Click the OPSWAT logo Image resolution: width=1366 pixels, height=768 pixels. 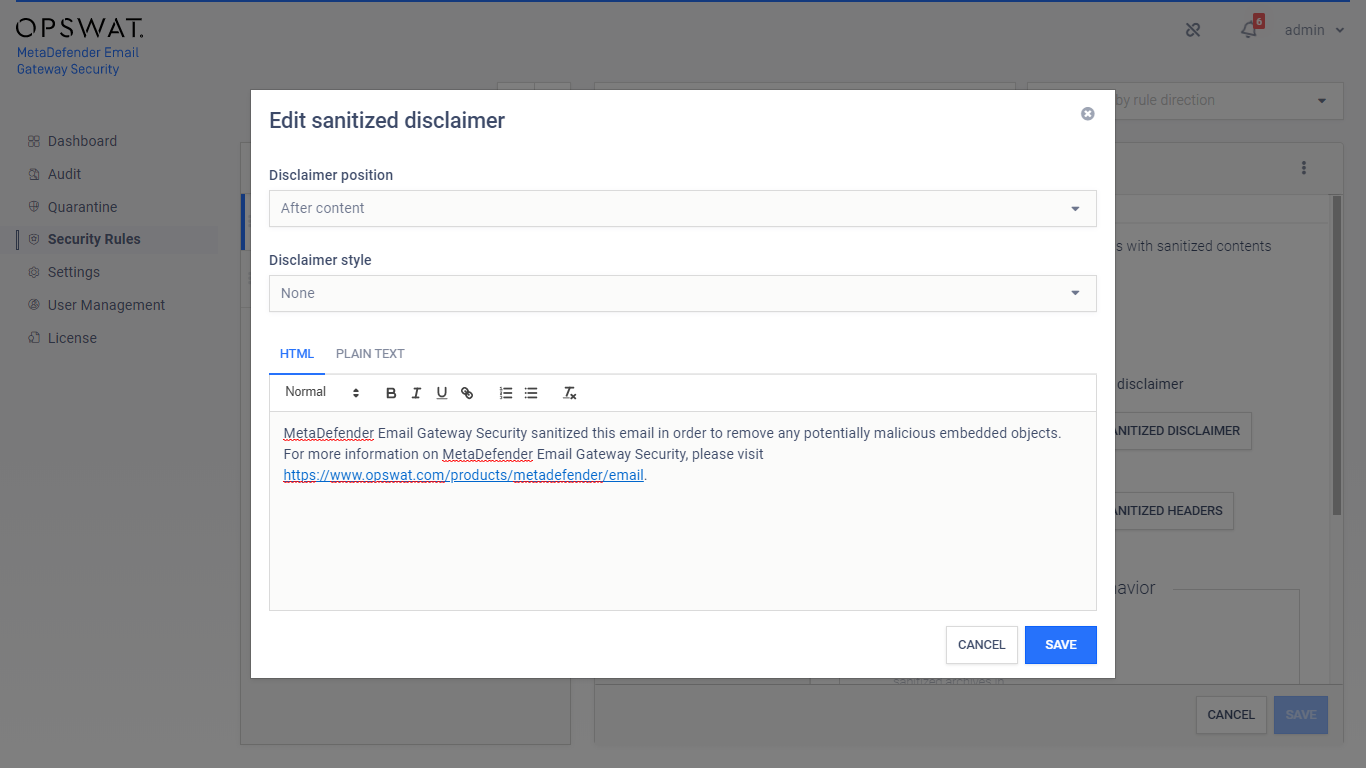coord(80,27)
